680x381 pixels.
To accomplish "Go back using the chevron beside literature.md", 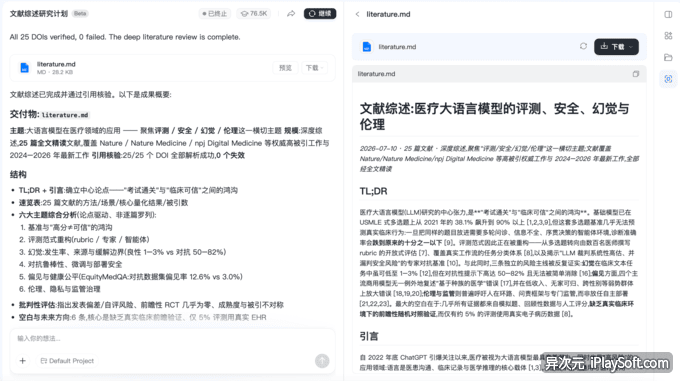I will point(357,14).
